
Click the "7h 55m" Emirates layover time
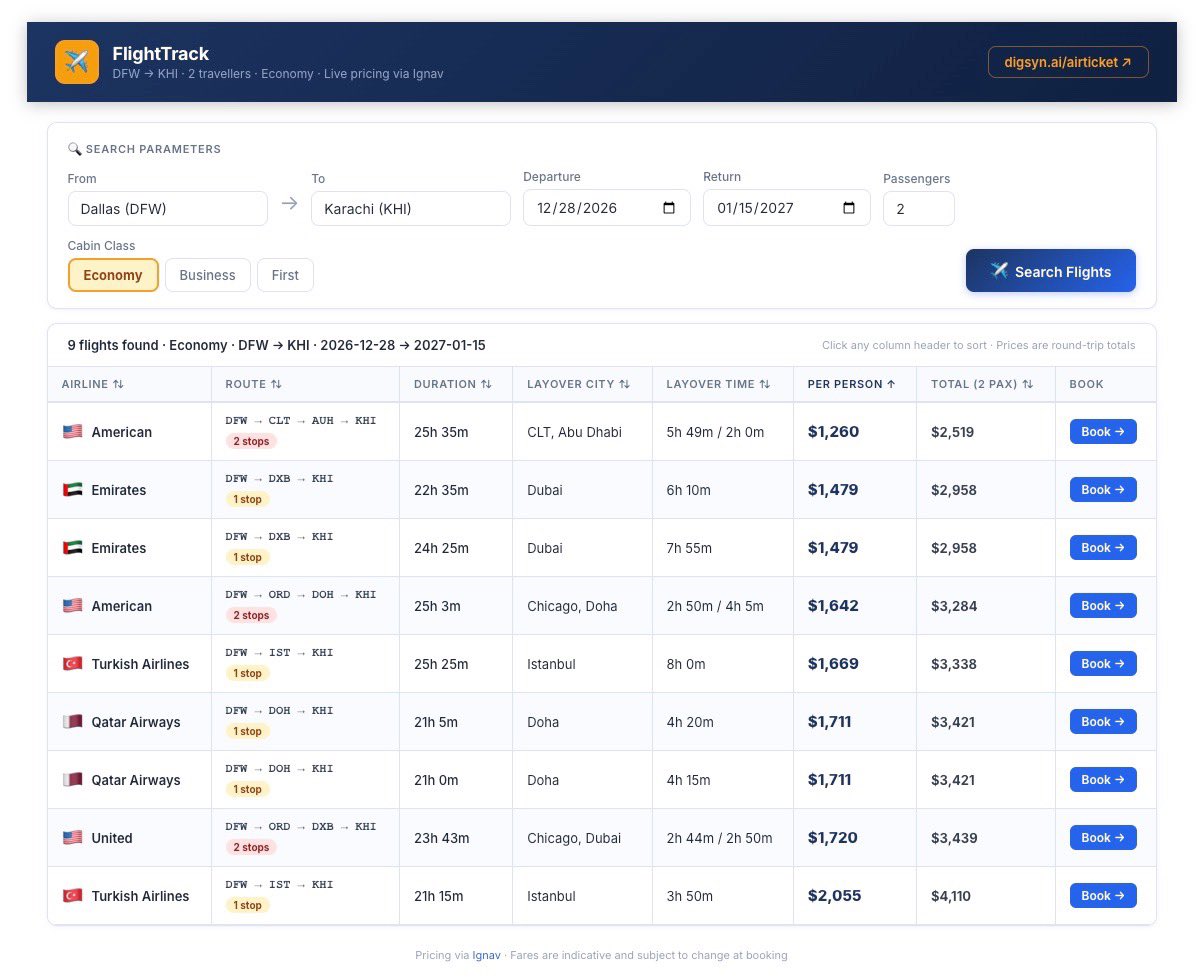coord(689,548)
